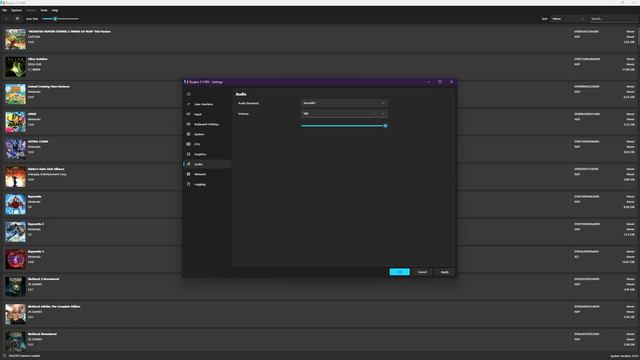Open the File menu in main window
This screenshot has width=640, height=360.
(4, 10)
